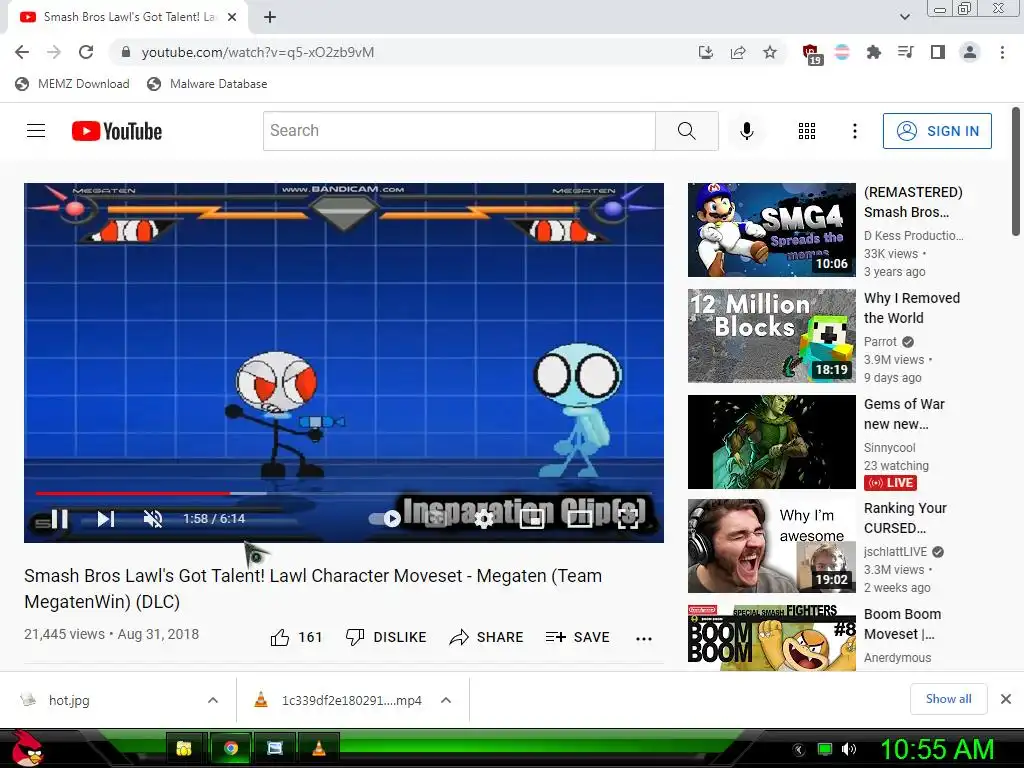Viewport: 1024px width, 768px height.
Task: Open Angry Birds start button
Action: [x=27, y=748]
